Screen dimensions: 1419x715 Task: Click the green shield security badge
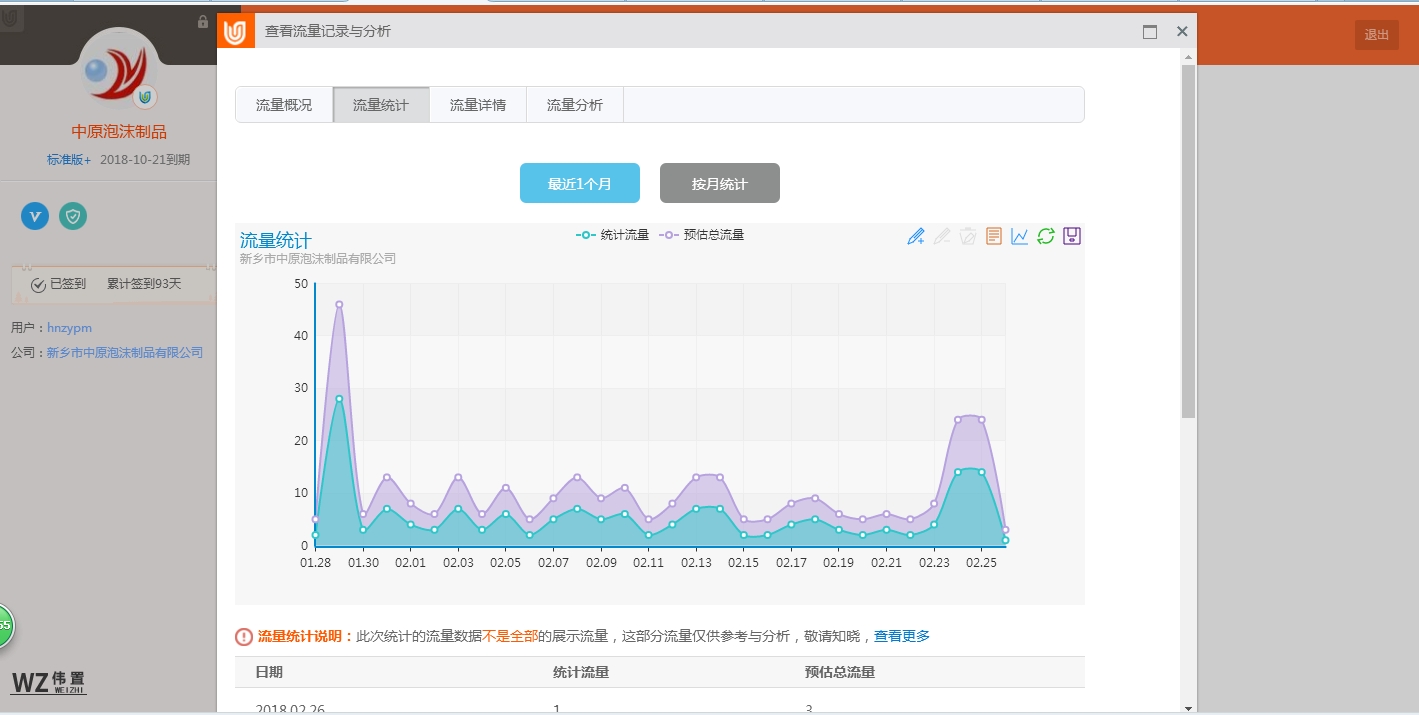point(73,216)
